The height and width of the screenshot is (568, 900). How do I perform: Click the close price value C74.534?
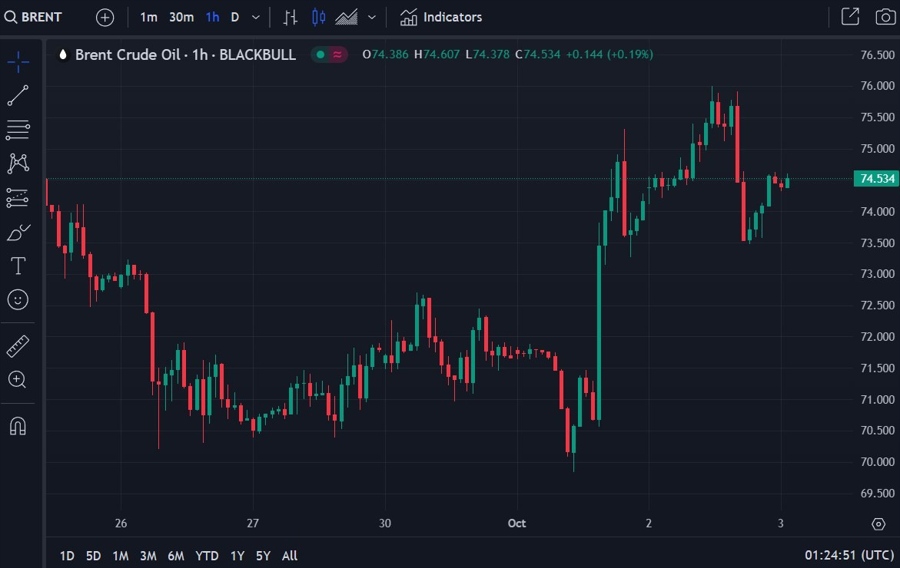(x=537, y=55)
